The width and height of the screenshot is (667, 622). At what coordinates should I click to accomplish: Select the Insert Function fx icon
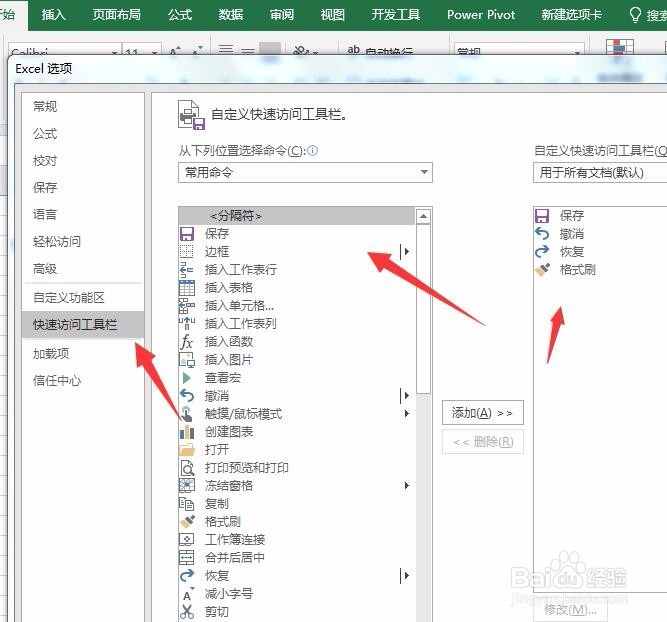(187, 342)
